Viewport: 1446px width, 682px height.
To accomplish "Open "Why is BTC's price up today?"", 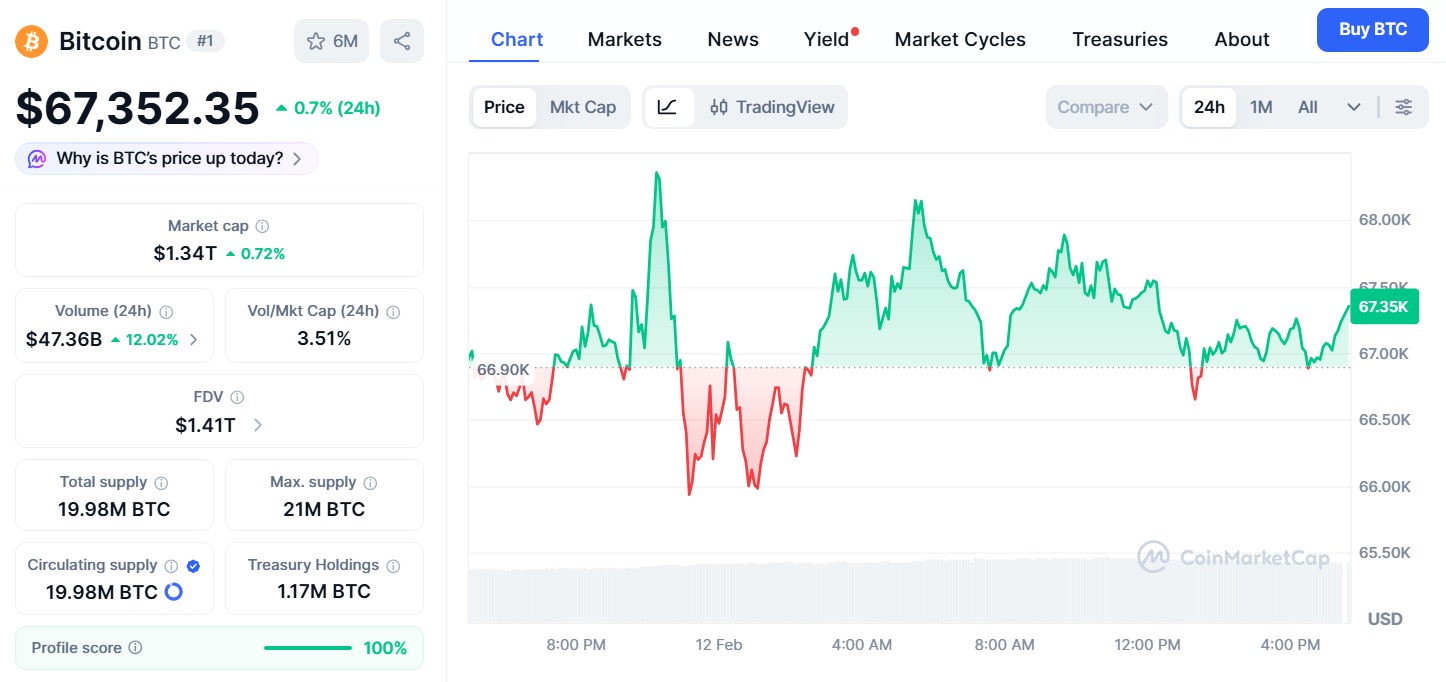I will (x=167, y=158).
